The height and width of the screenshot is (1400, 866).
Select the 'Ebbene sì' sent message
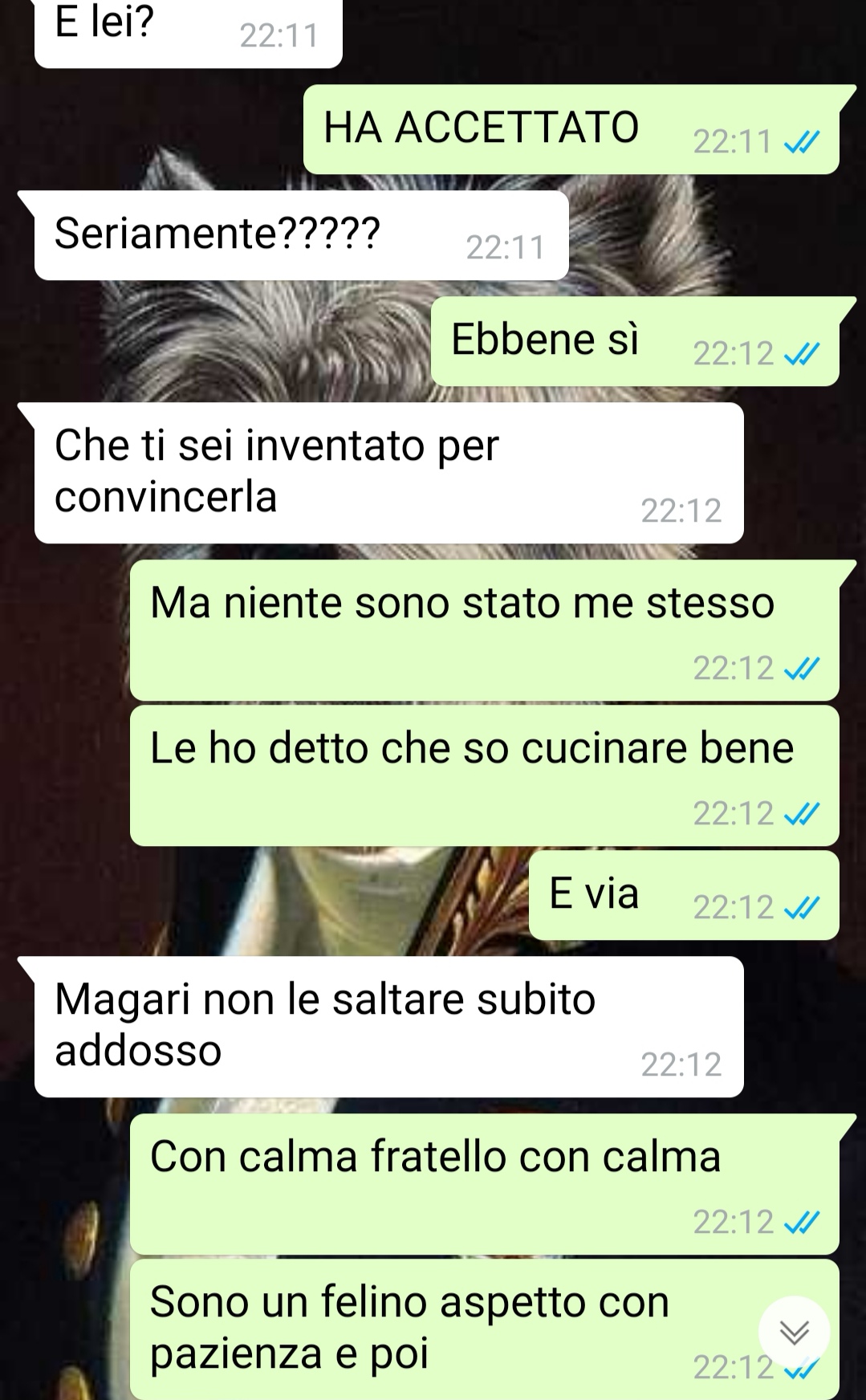(x=636, y=340)
